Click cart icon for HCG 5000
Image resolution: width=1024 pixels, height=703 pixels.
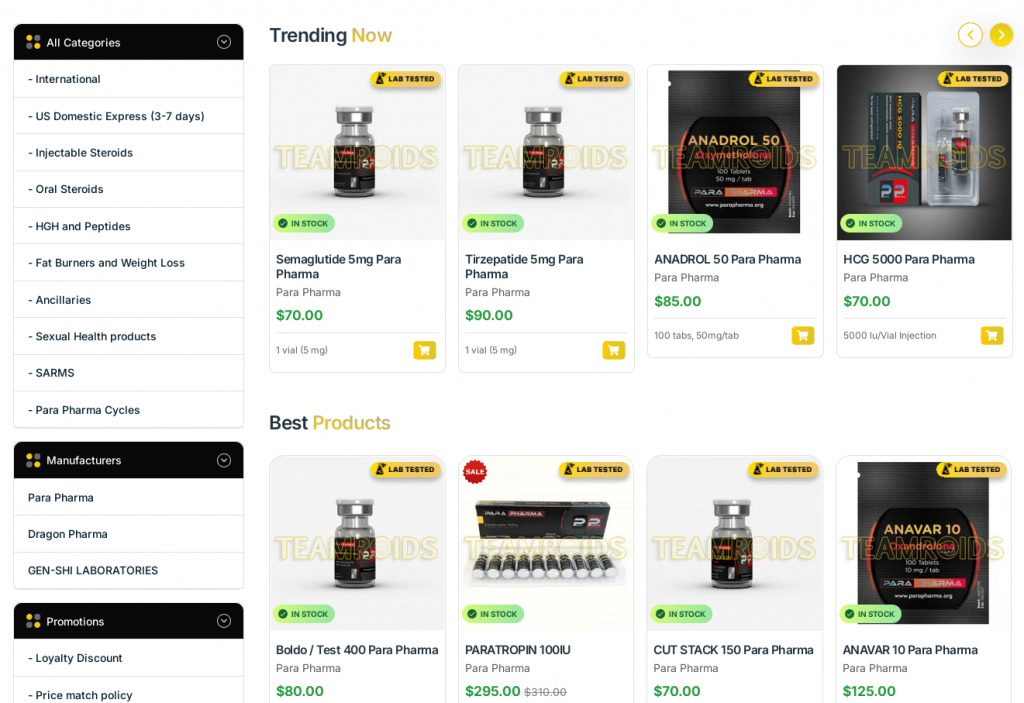coord(991,335)
